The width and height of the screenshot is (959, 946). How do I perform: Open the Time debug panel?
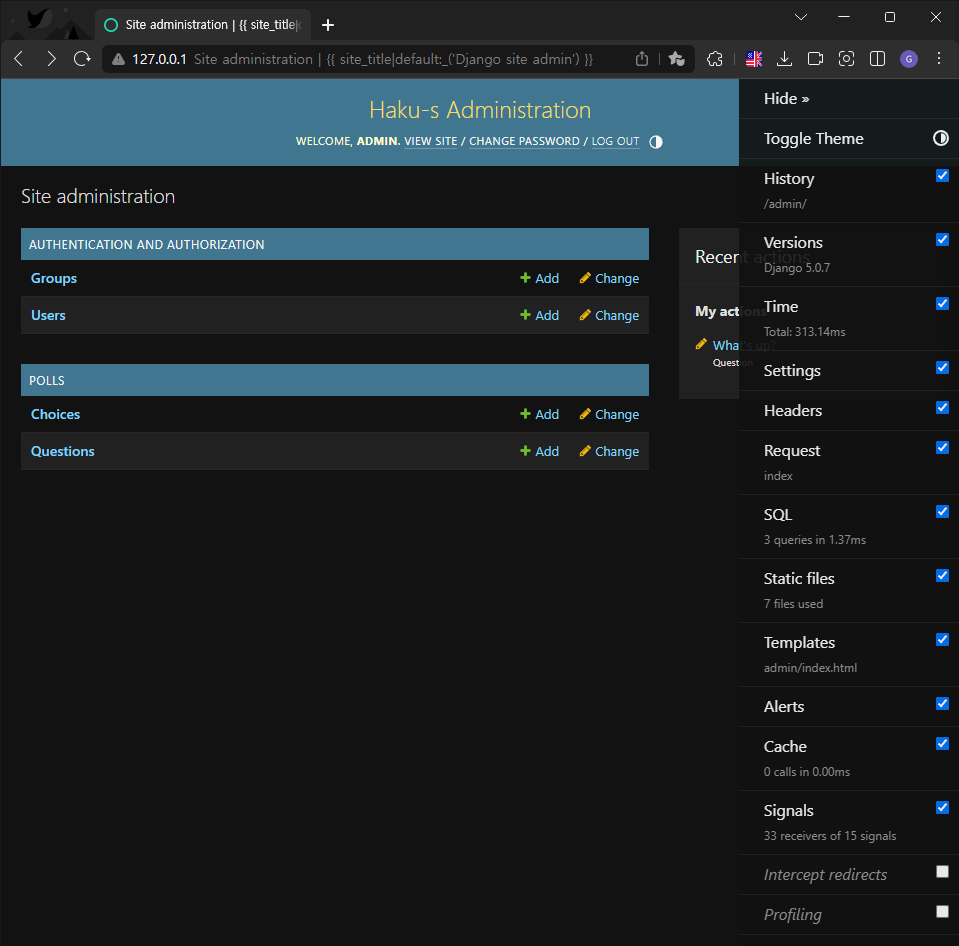pos(781,306)
